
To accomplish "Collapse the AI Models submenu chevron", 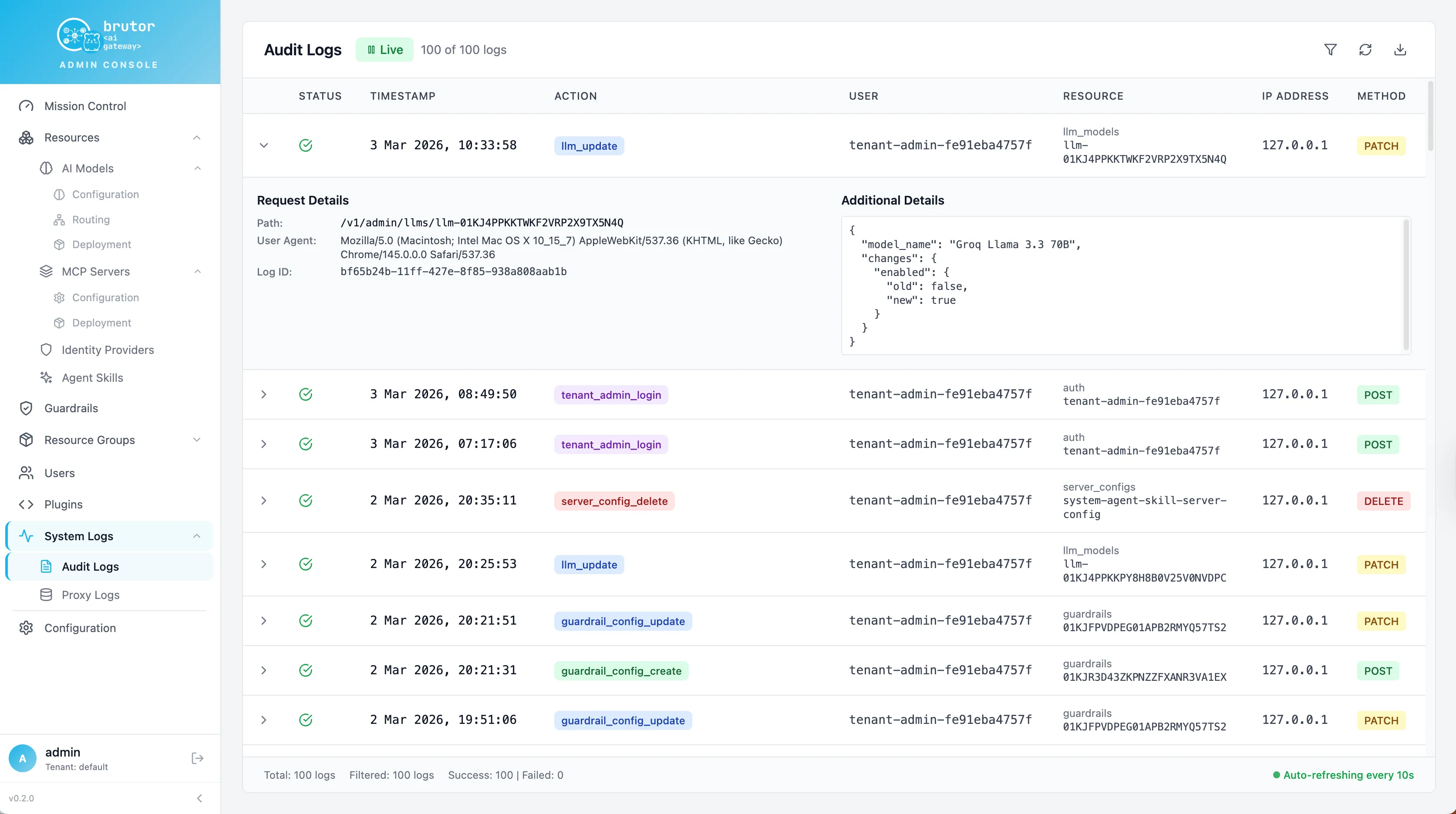I will coord(197,168).
